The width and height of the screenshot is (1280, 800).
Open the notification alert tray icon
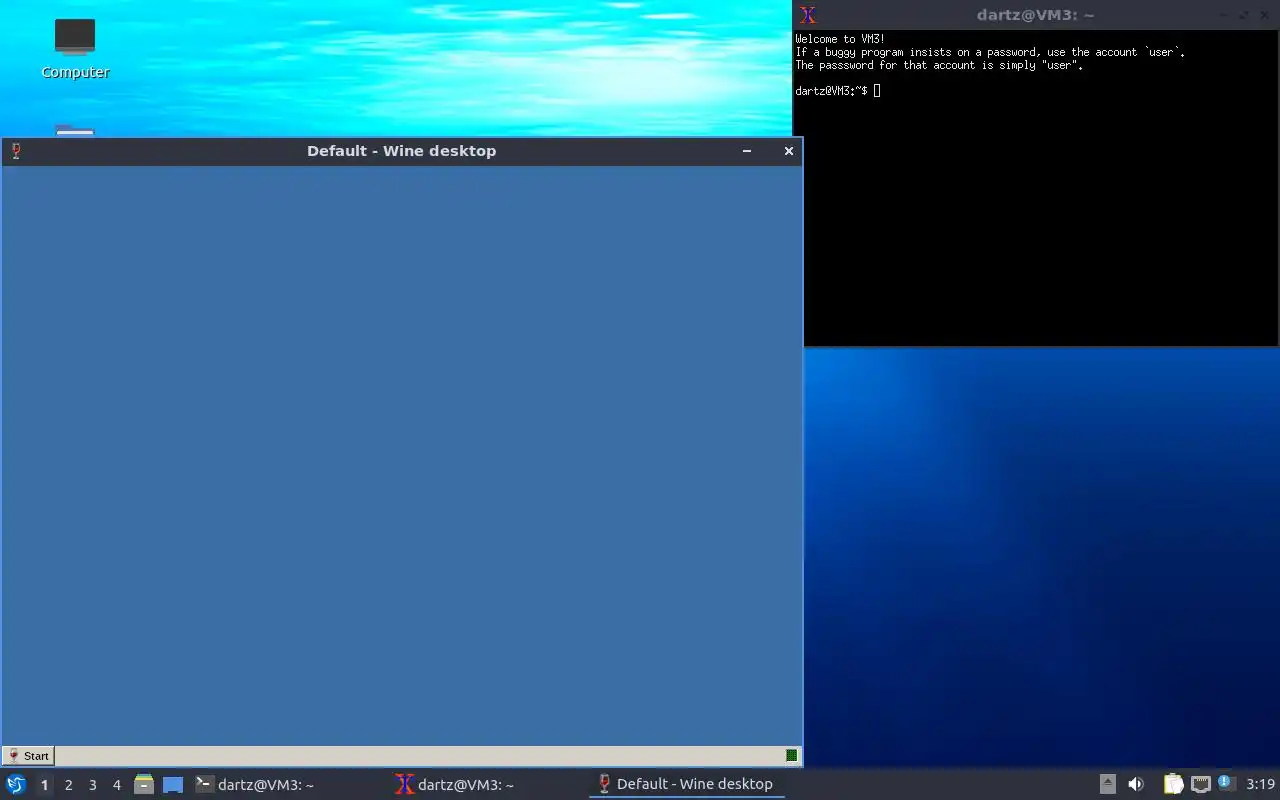[x=1226, y=783]
